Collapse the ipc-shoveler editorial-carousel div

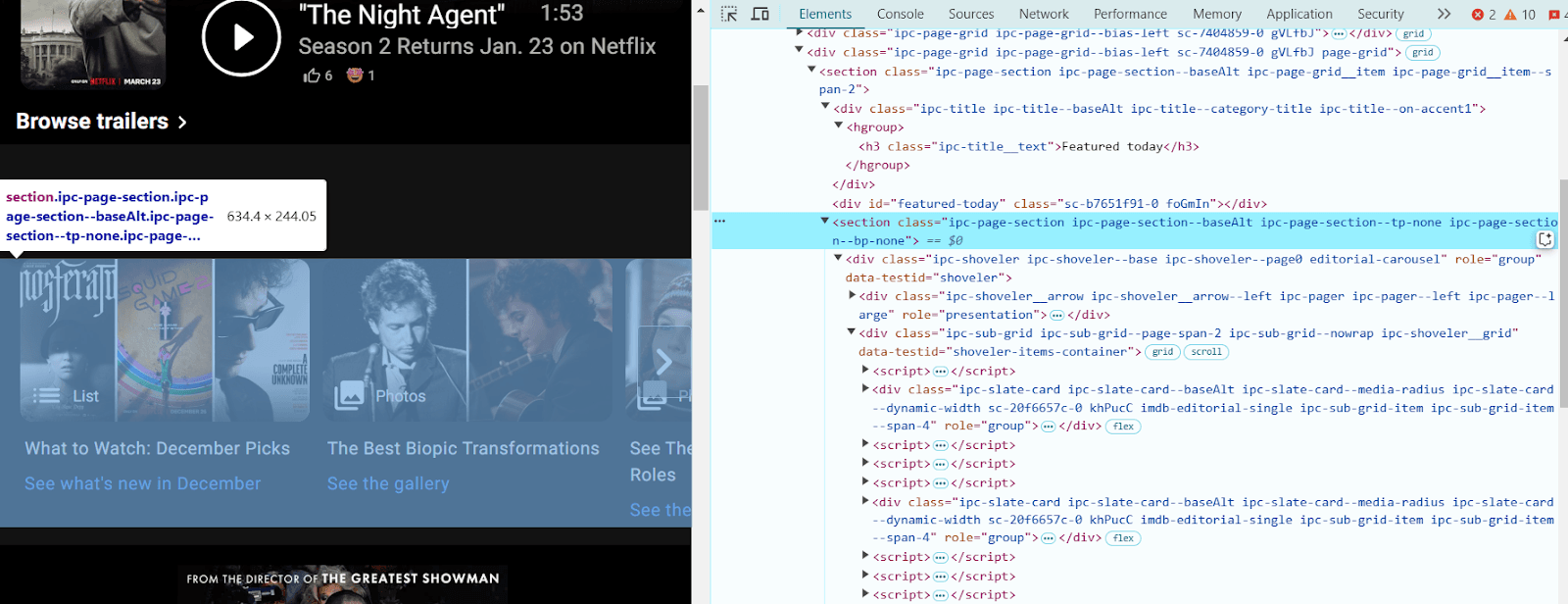[838, 259]
